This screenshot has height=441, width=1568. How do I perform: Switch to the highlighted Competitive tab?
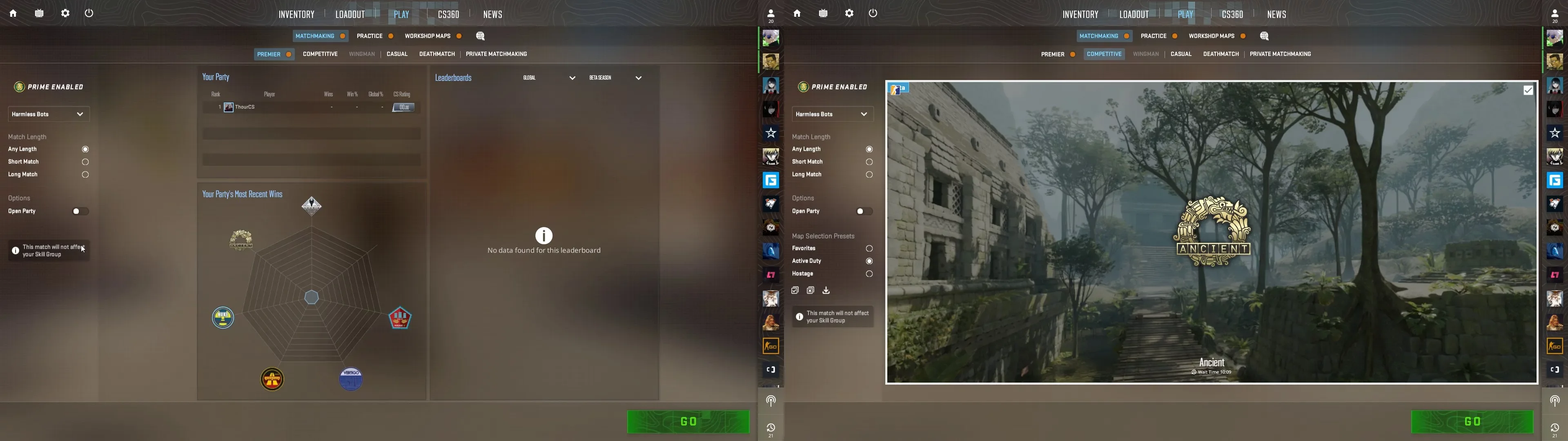tap(1104, 54)
